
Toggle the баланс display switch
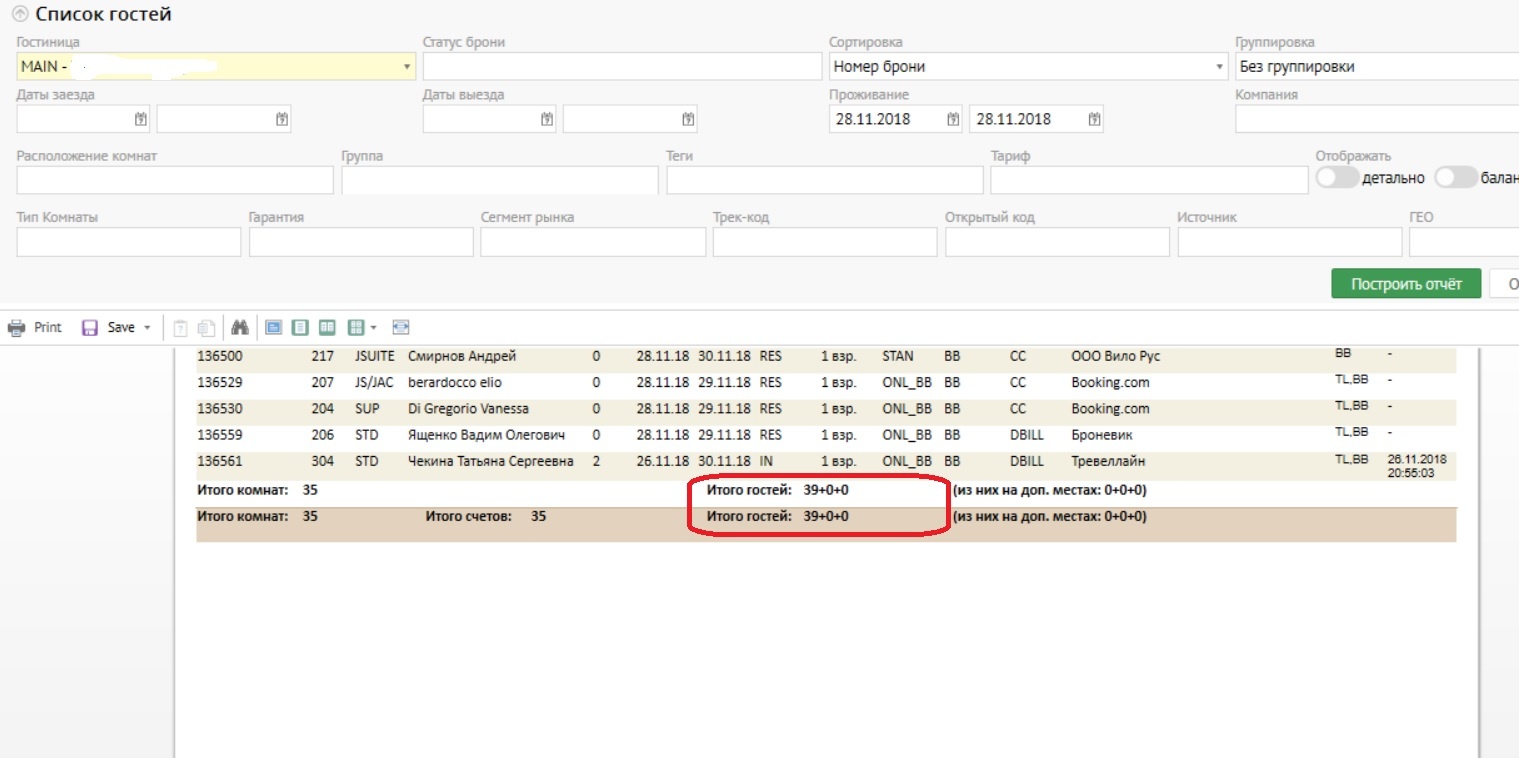coord(1456,177)
